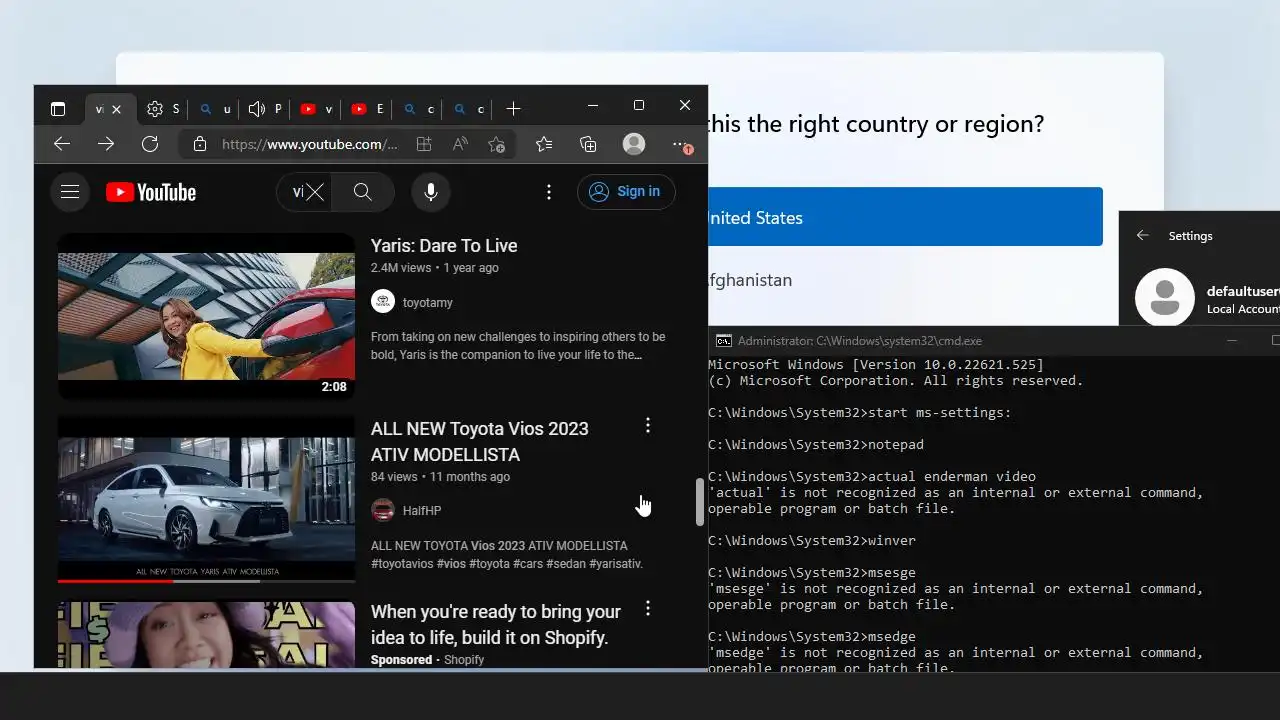Screen dimensions: 1280x720
Task: Open the Shopify sponsored ad title
Action: pyautogui.click(x=496, y=624)
